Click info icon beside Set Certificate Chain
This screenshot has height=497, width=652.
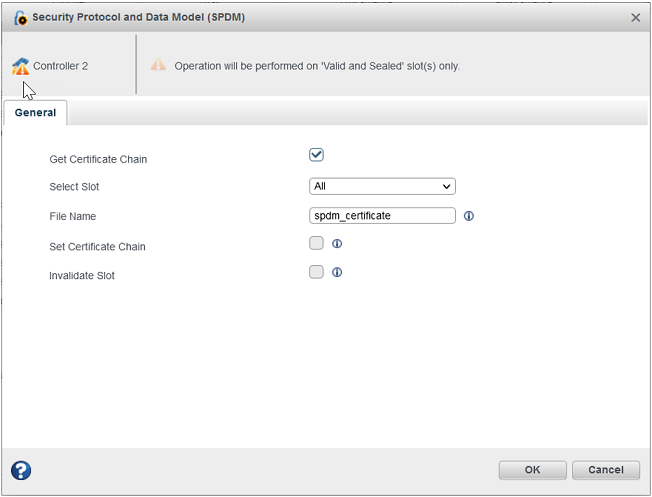337,243
